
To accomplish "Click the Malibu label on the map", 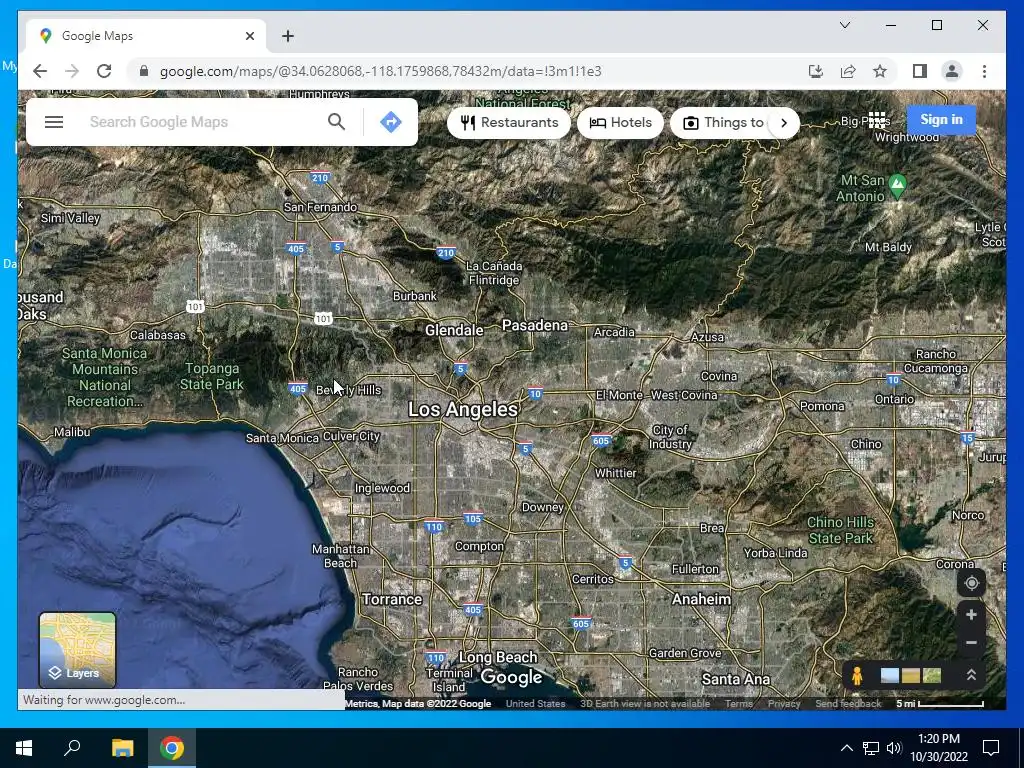I will pyautogui.click(x=72, y=432).
